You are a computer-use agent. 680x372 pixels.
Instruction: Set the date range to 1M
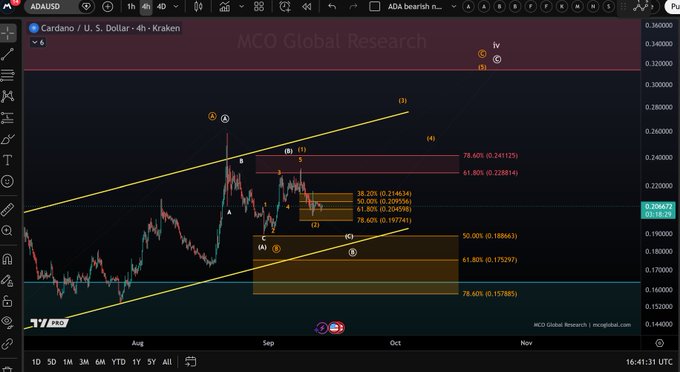68,362
